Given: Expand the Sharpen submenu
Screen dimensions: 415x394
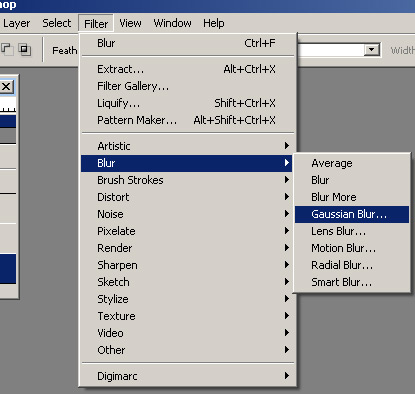Looking at the screenshot, I should (x=187, y=265).
